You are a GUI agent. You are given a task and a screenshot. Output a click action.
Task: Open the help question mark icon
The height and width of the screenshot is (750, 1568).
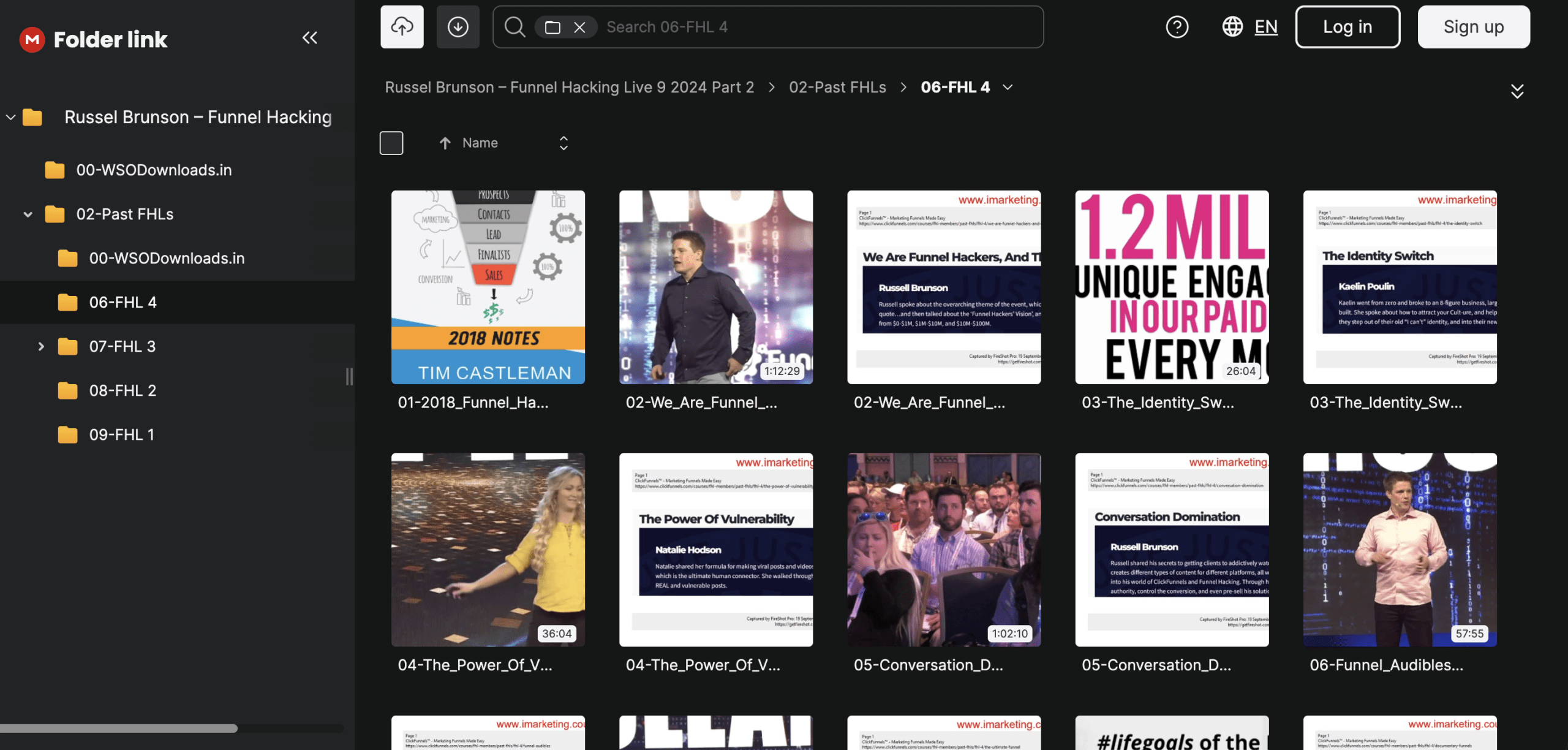click(1177, 27)
